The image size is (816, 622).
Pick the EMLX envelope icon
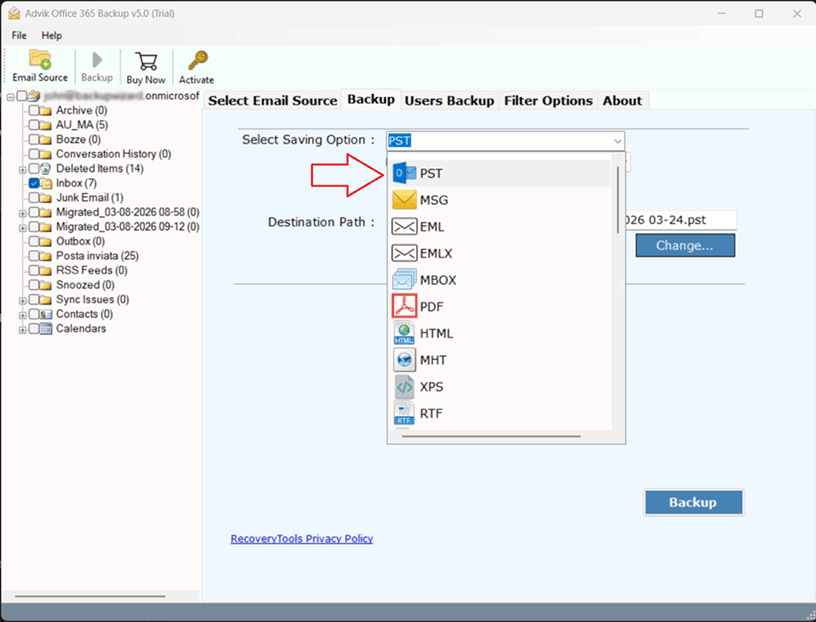pos(404,253)
